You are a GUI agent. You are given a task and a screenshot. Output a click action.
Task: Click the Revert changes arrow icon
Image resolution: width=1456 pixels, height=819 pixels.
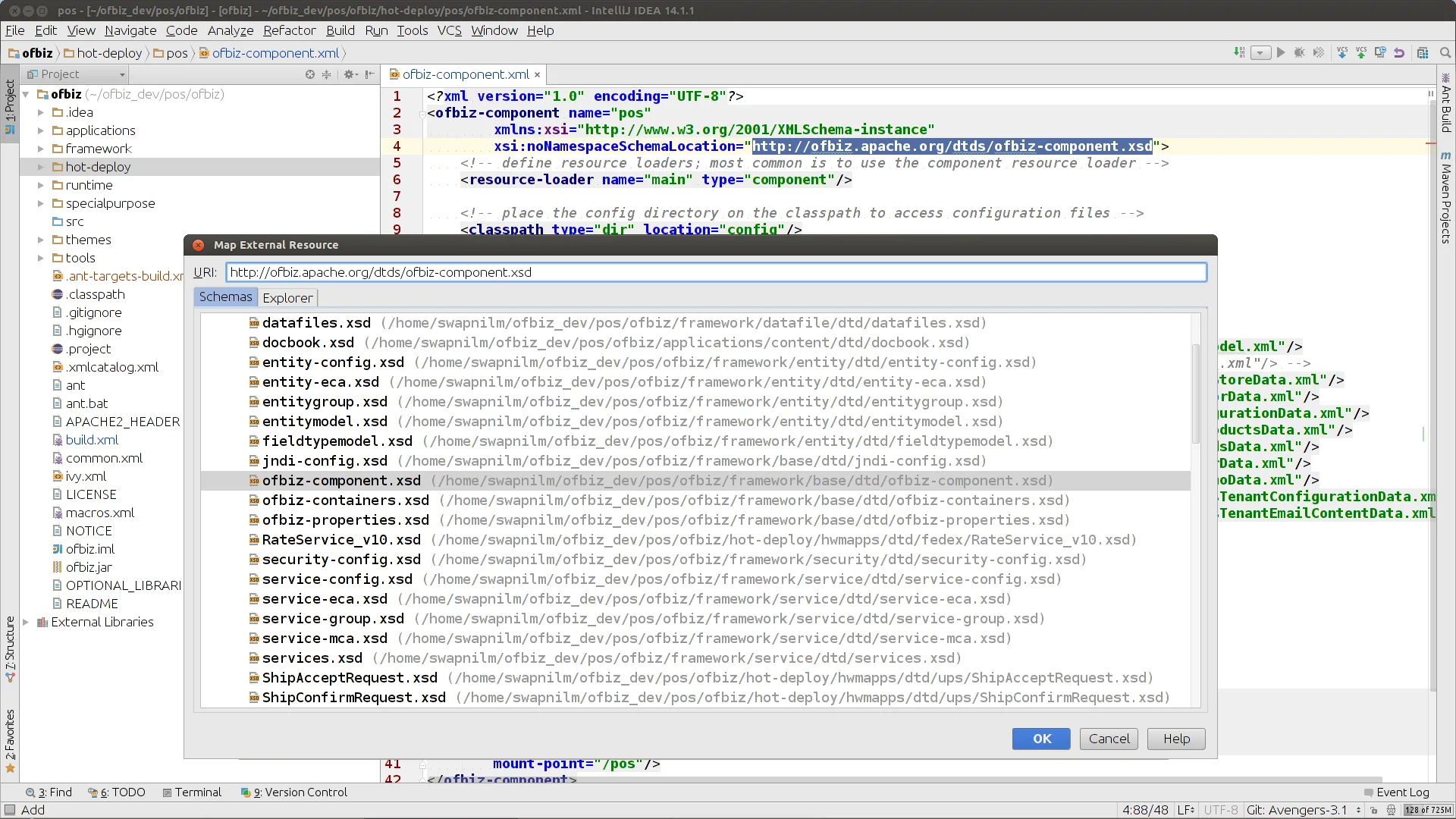click(1399, 52)
